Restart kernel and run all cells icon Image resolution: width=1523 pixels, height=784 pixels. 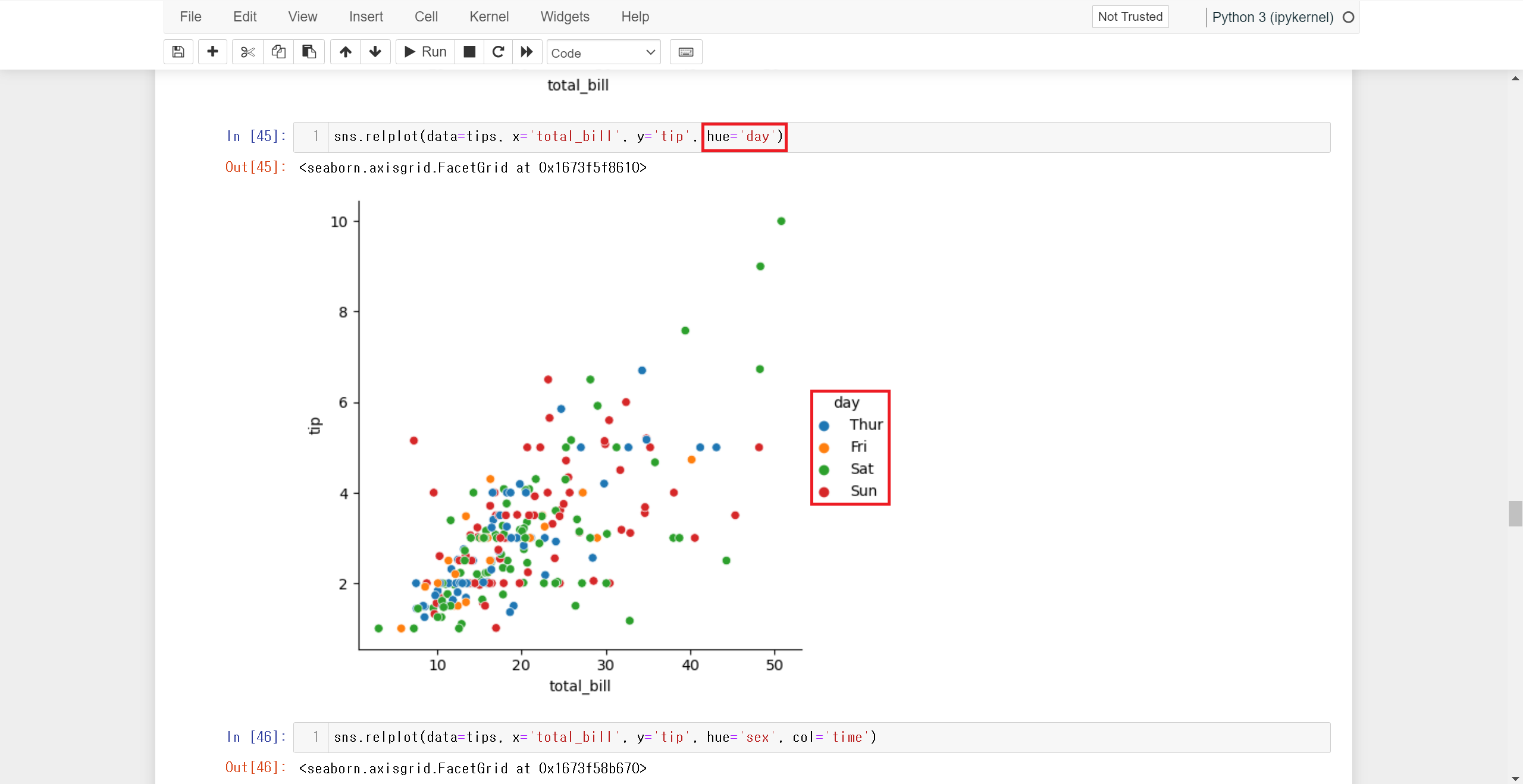pos(527,52)
